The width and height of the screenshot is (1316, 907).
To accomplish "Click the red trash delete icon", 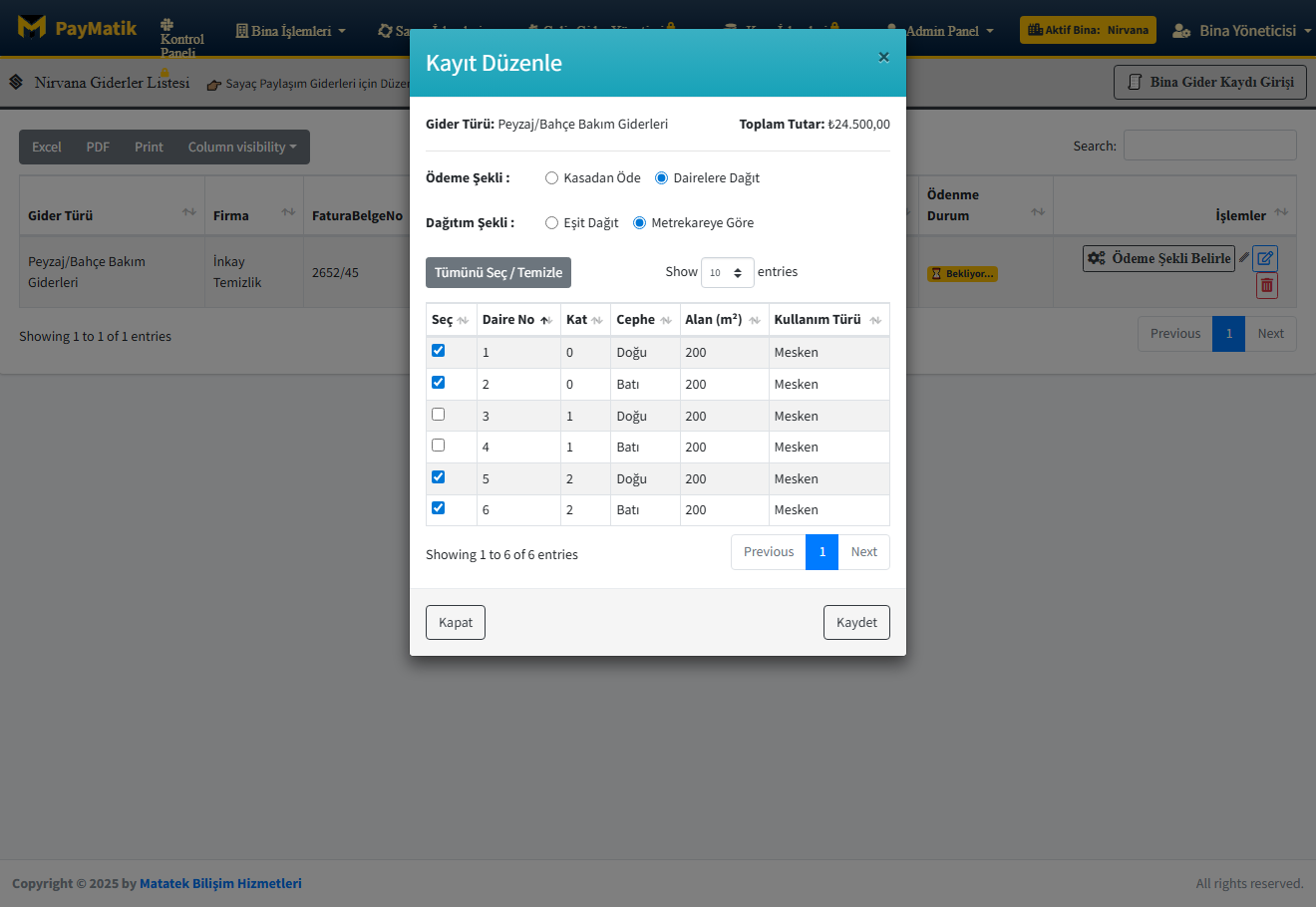I will tap(1266, 286).
